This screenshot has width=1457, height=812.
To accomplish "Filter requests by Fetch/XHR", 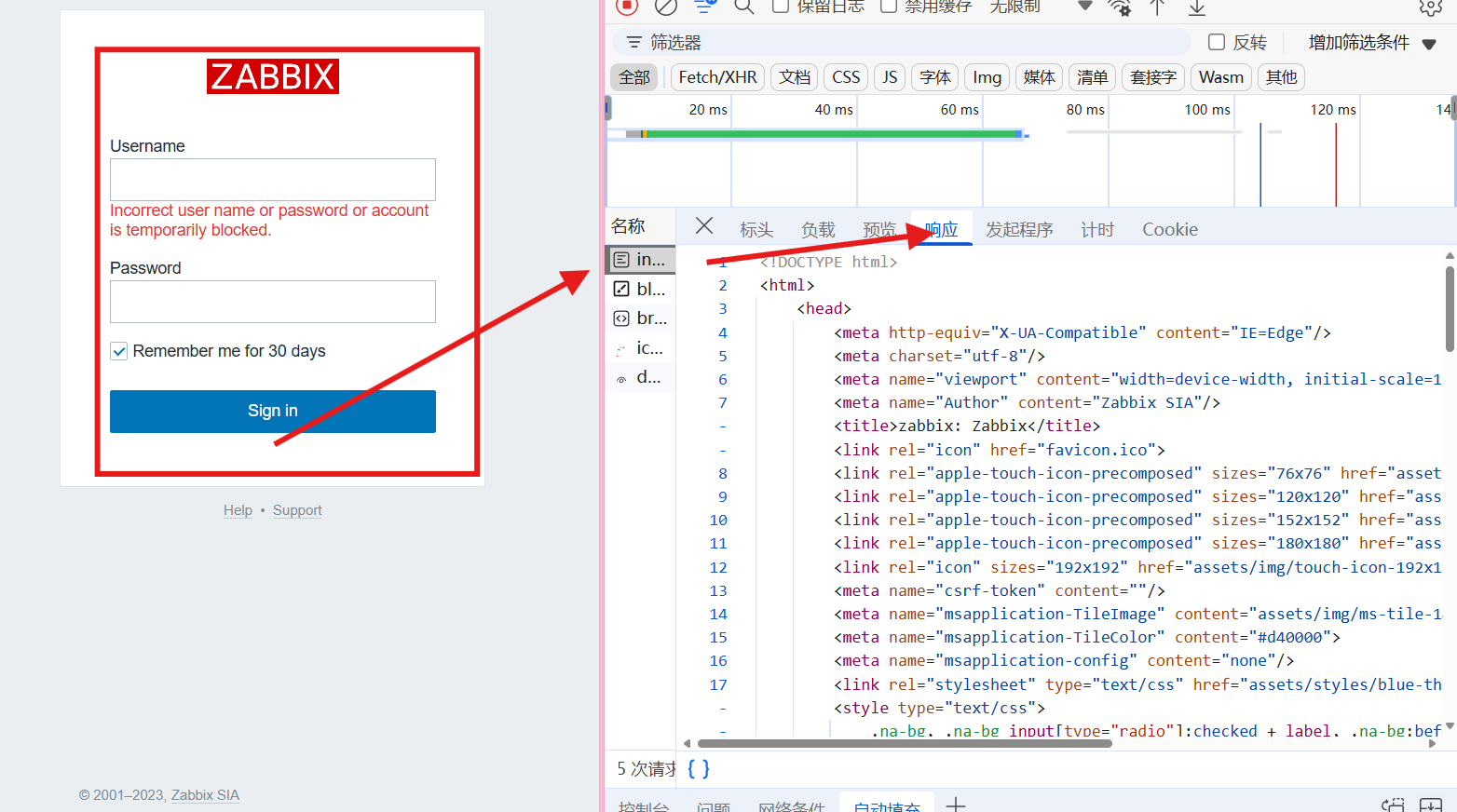I will 717,77.
